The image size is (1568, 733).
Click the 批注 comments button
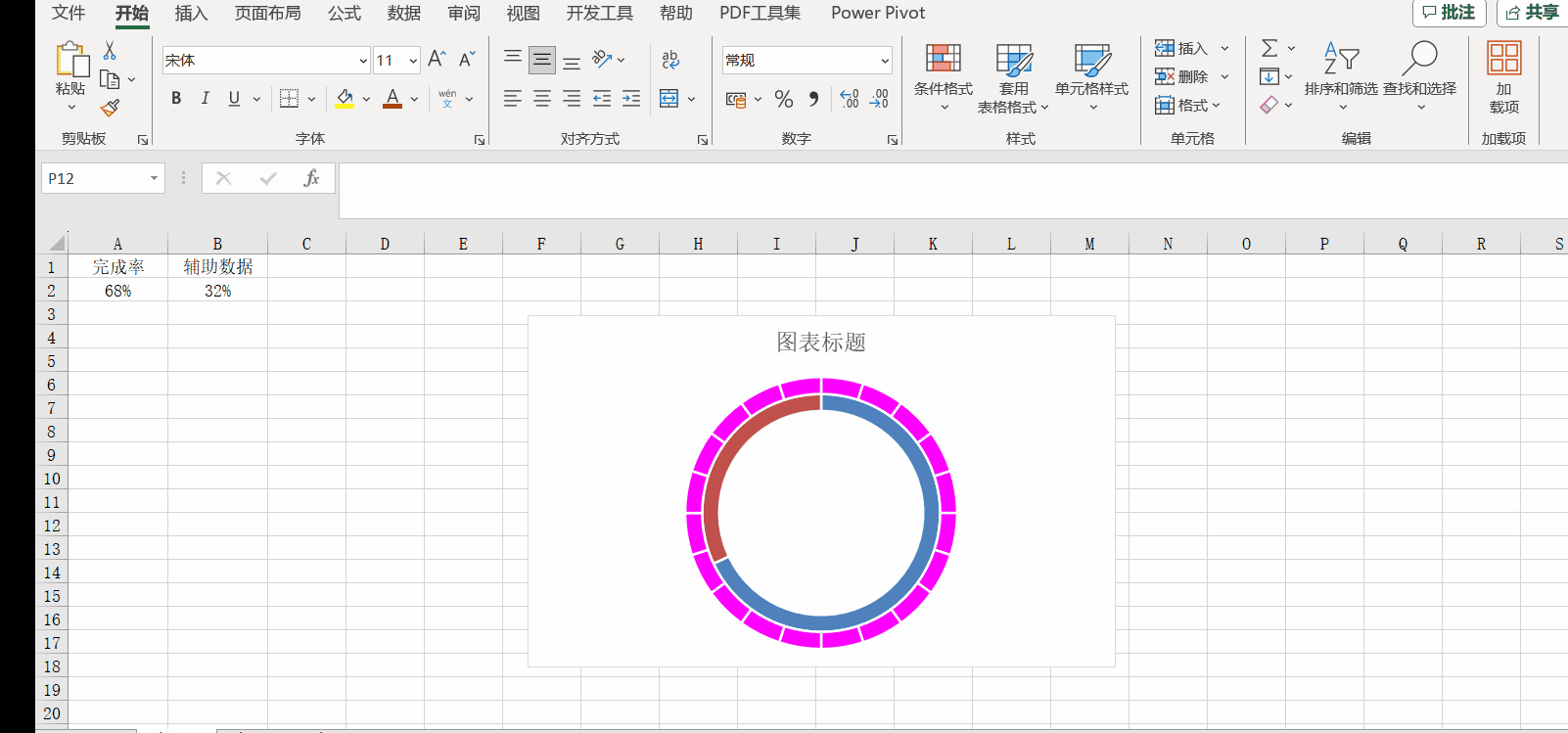(1450, 13)
